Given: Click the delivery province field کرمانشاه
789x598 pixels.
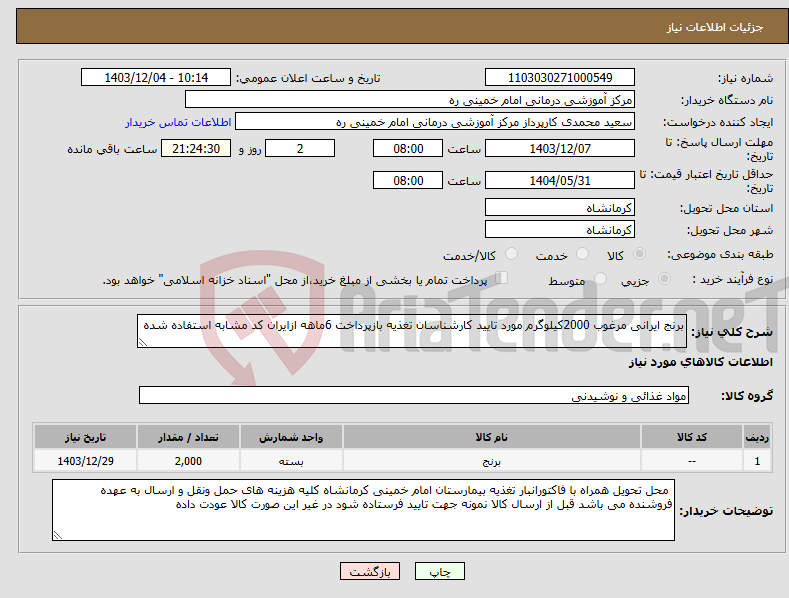Looking at the screenshot, I should pyautogui.click(x=560, y=207).
